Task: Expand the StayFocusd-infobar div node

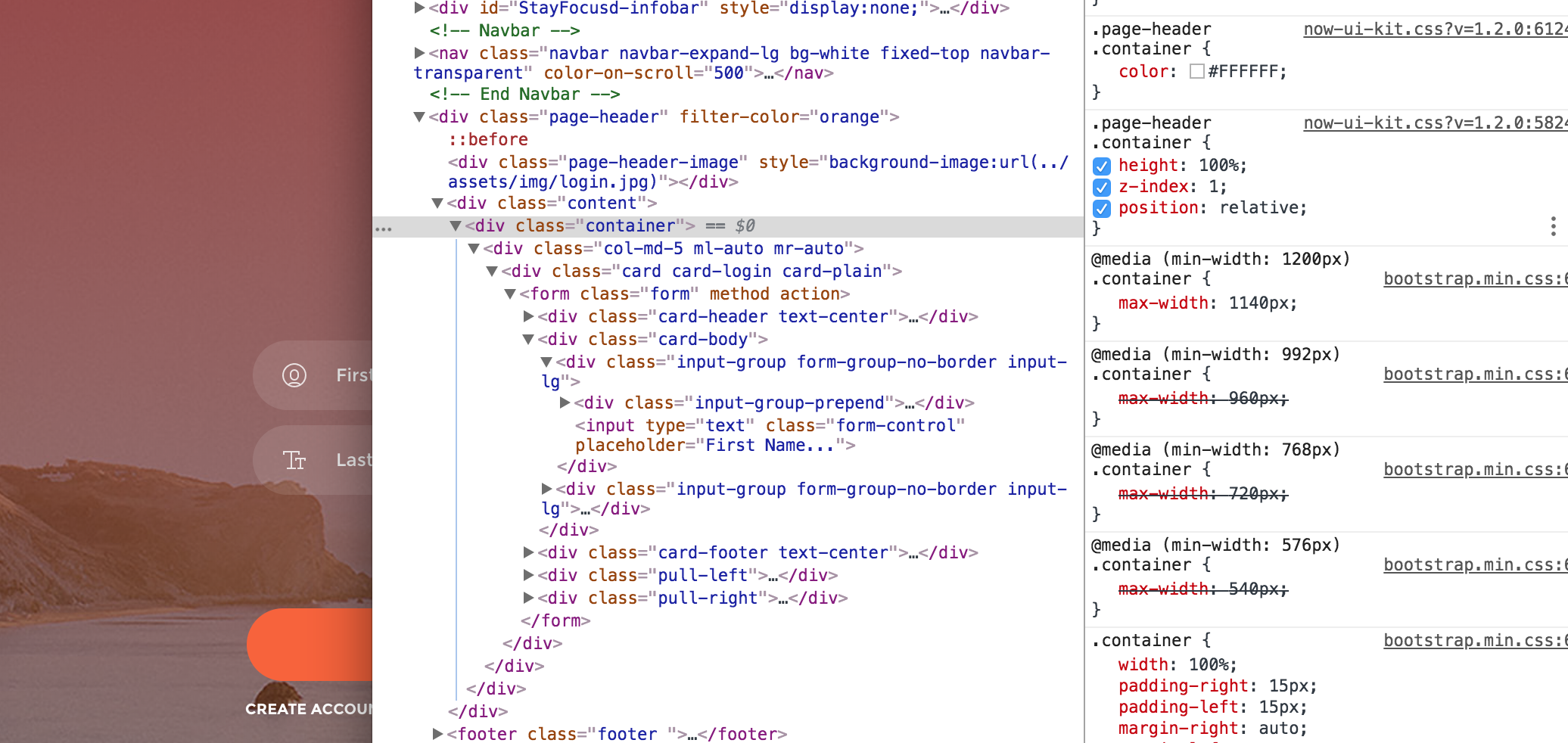Action: 419,8
